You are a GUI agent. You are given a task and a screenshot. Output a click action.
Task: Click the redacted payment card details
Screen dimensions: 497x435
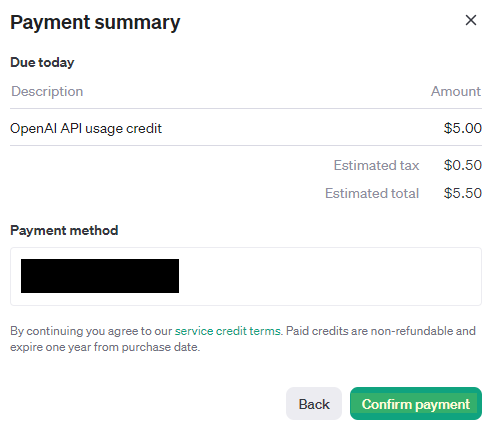coord(100,276)
